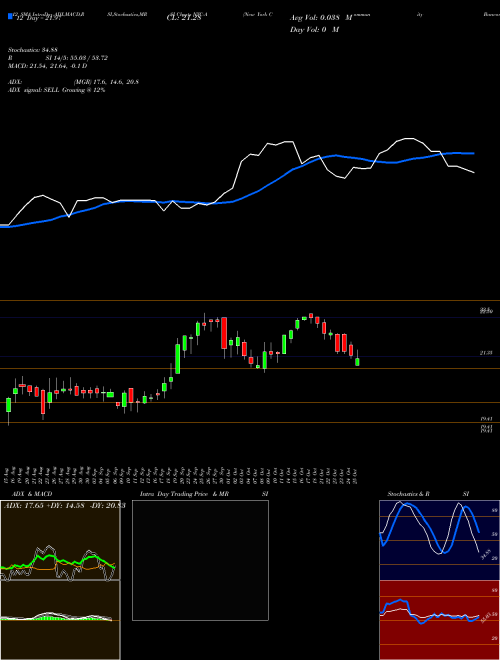Click the "ADX signal: SELL" text
Screen dimensions: 500x660
[x=34, y=90]
